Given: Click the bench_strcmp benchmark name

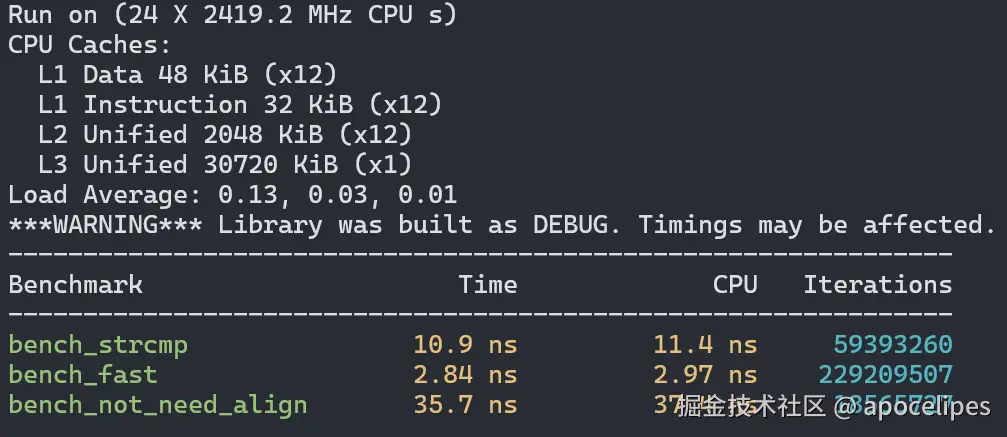Looking at the screenshot, I should [98, 346].
